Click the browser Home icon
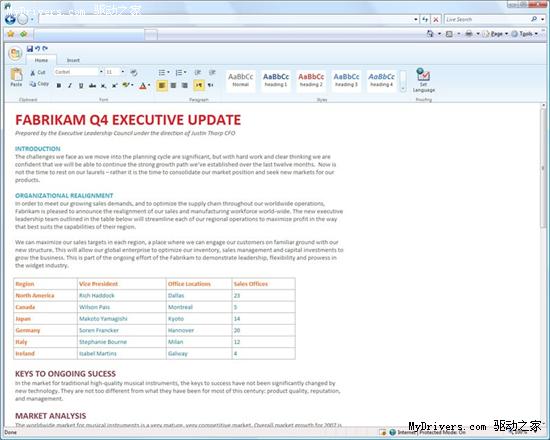 (x=430, y=34)
